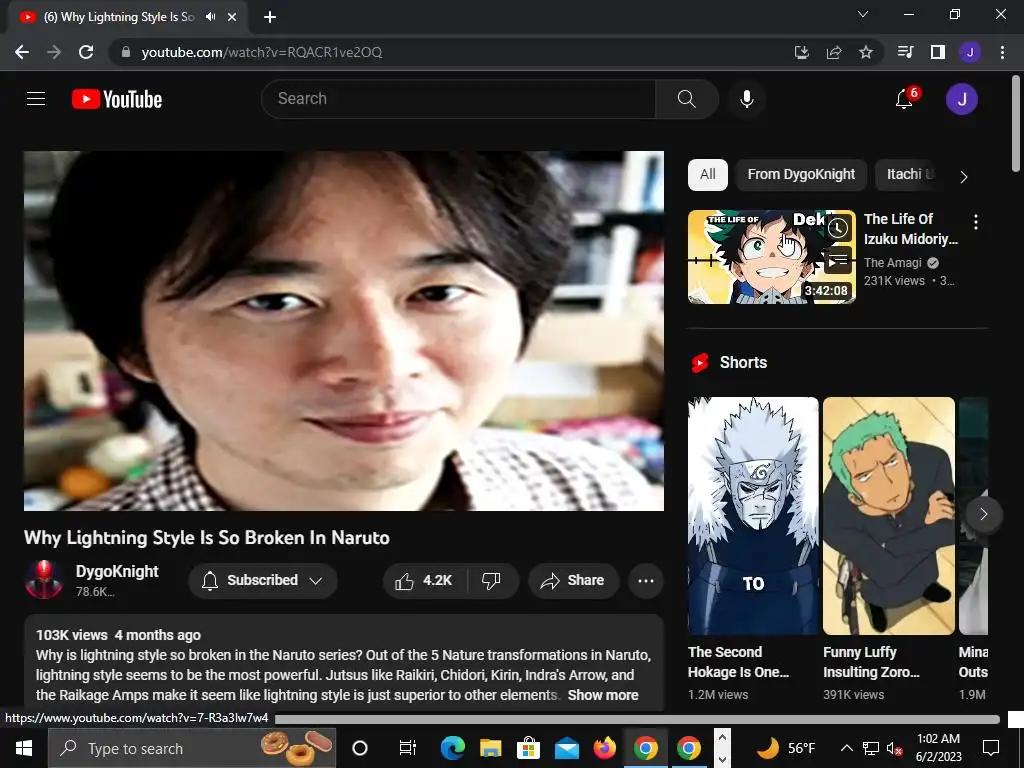Toggle Chrome side panel

pos(938,52)
